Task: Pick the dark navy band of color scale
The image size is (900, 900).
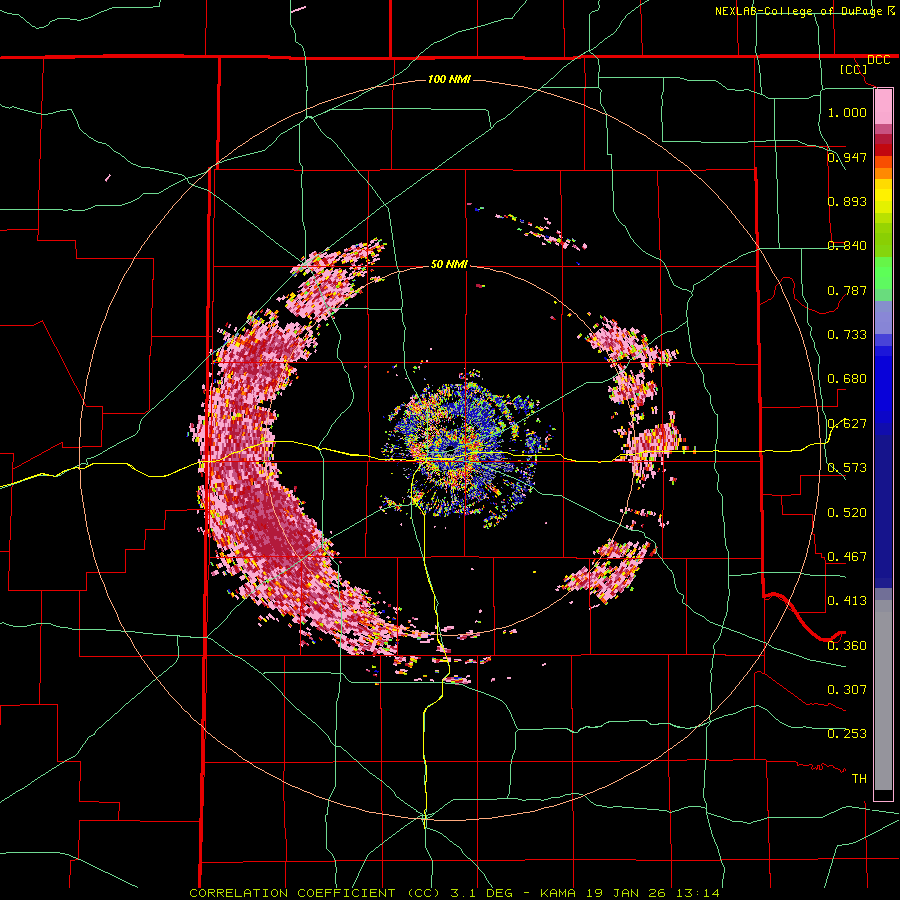Action: [x=883, y=511]
